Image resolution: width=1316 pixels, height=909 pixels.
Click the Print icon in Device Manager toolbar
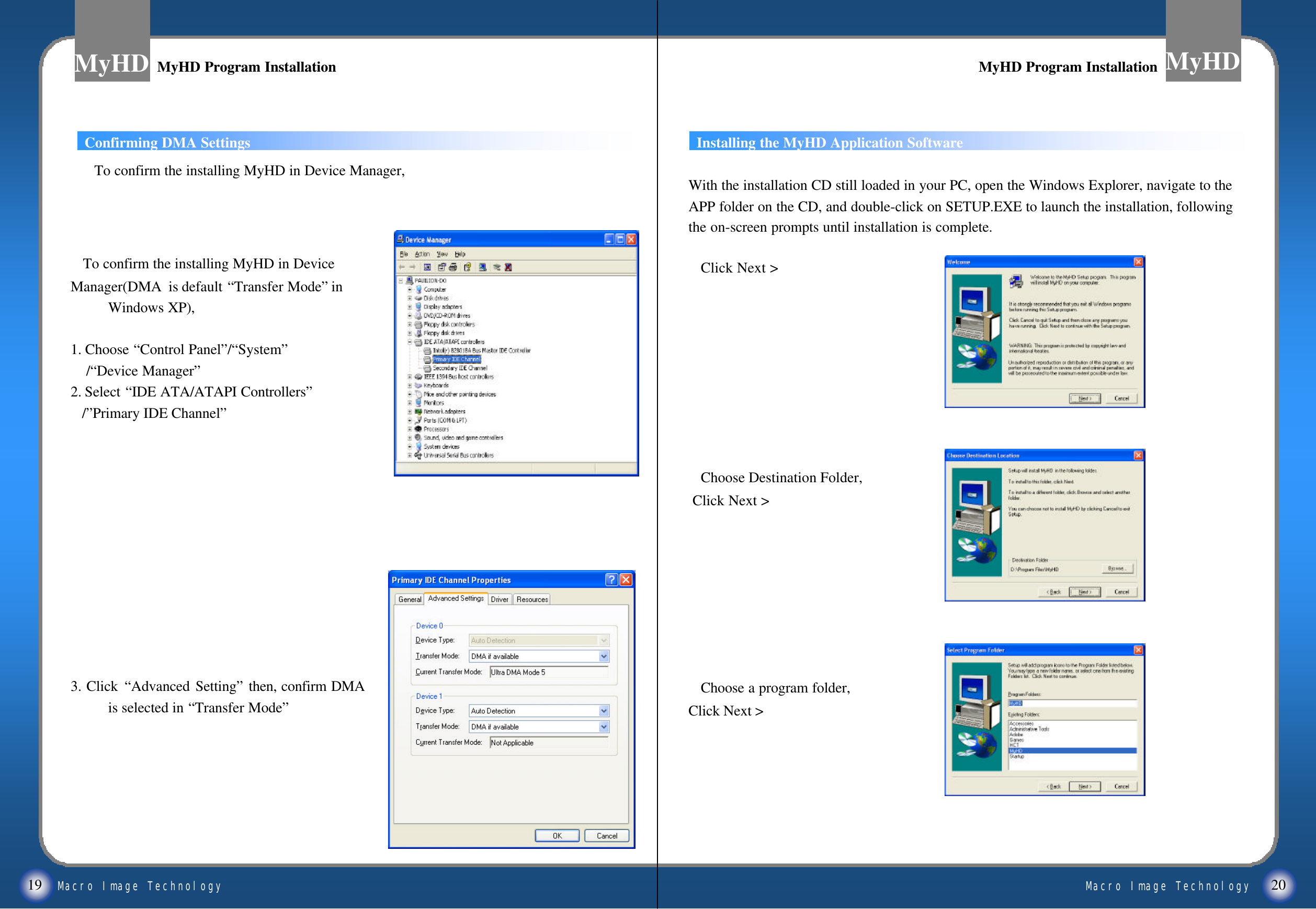point(453,267)
